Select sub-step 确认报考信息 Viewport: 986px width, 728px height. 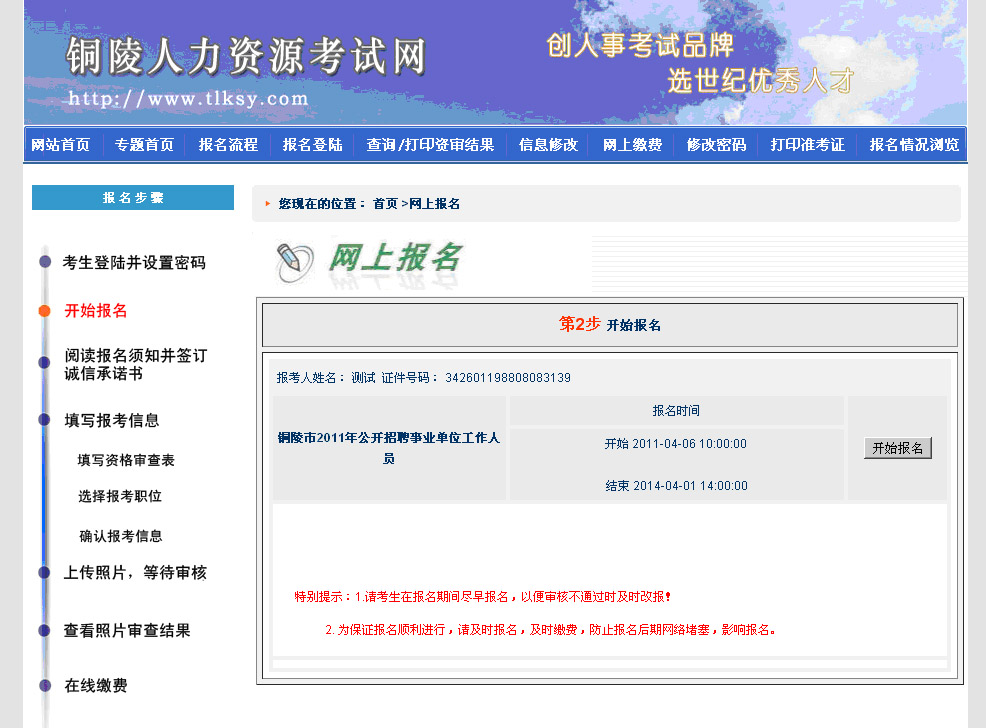tap(121, 536)
